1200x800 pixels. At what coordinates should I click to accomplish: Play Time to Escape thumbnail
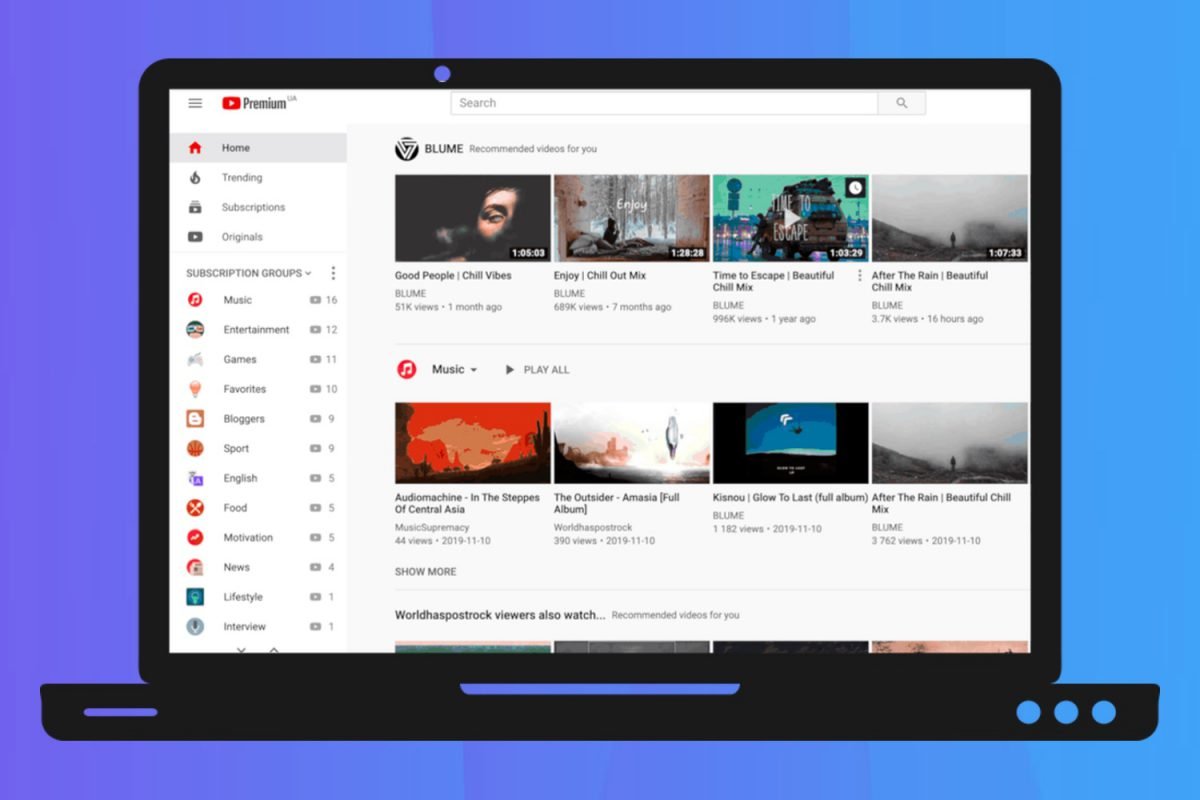(791, 218)
